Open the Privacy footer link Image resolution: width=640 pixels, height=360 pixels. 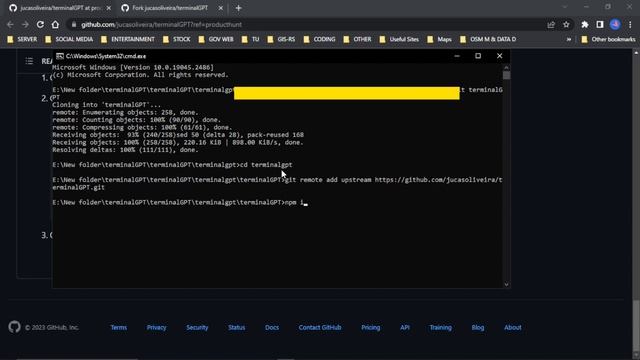coord(156,327)
